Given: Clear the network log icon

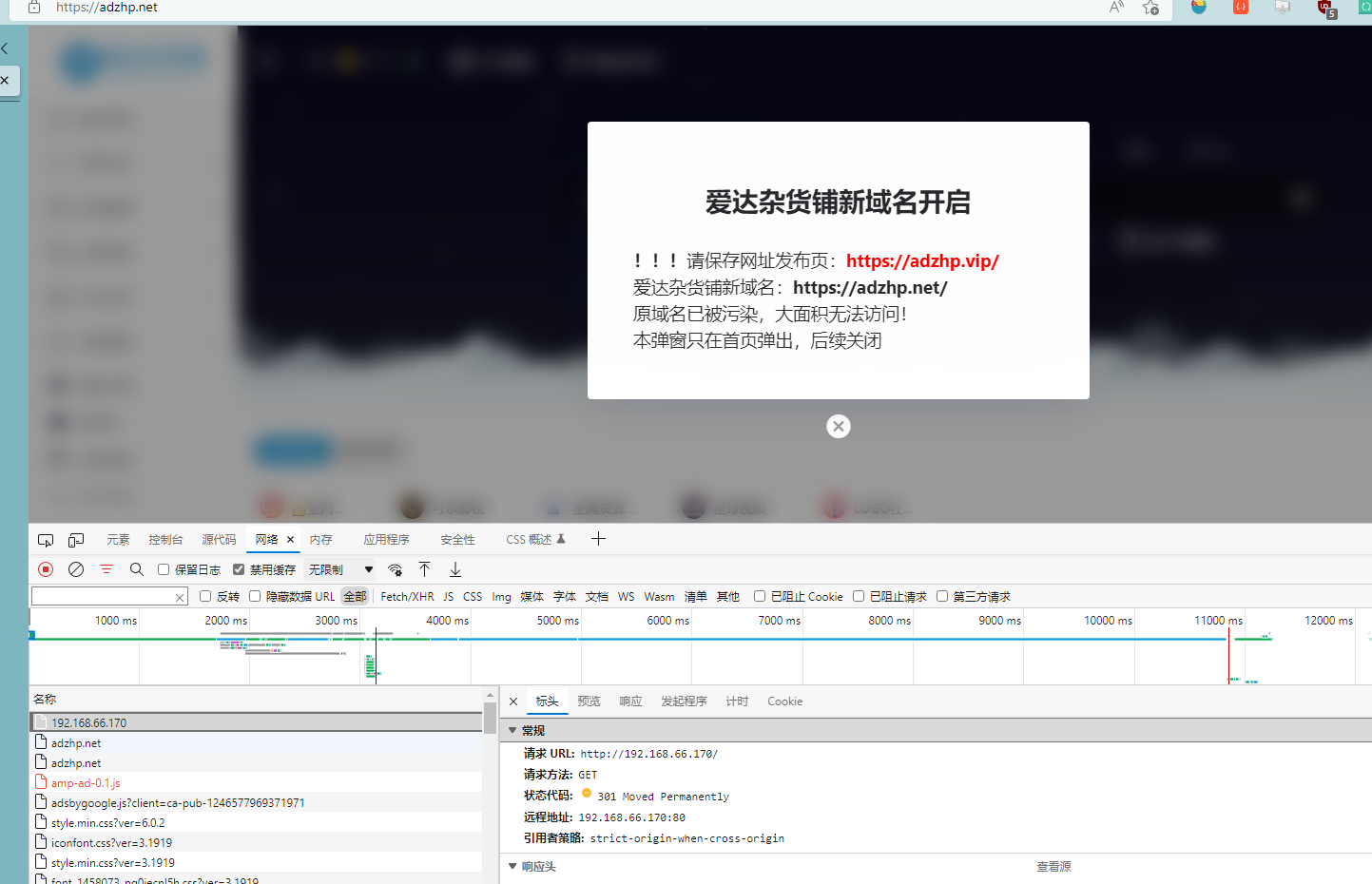Looking at the screenshot, I should 76,569.
